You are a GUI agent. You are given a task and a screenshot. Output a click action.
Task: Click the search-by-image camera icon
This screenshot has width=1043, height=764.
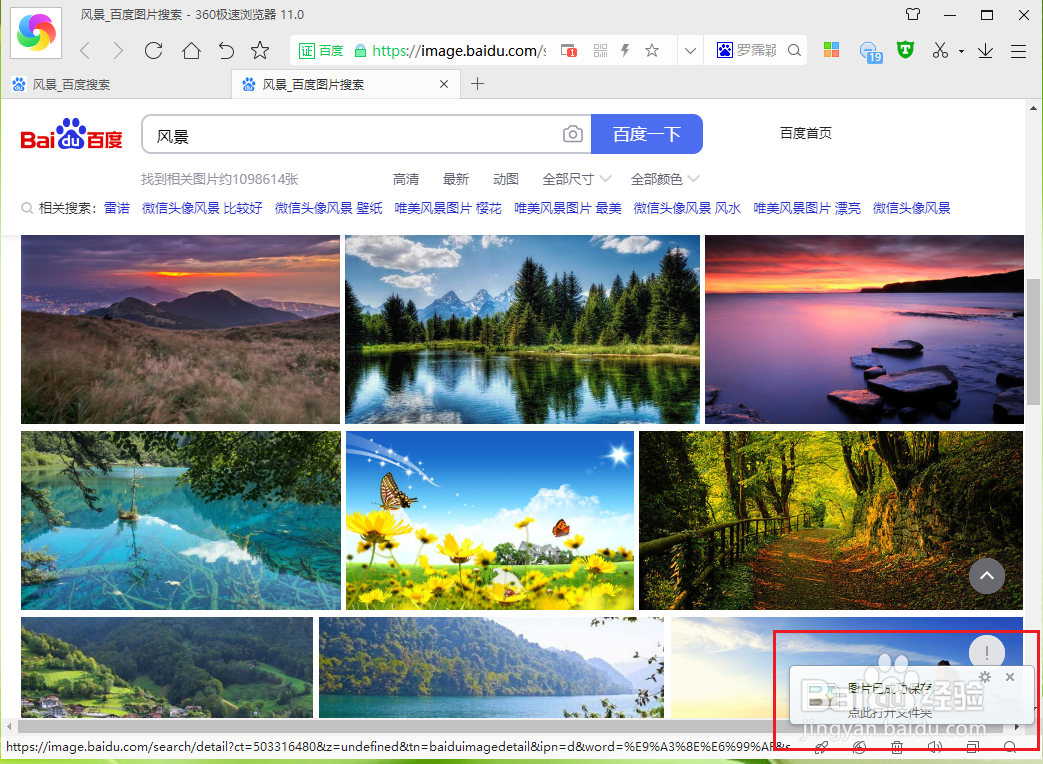click(572, 133)
